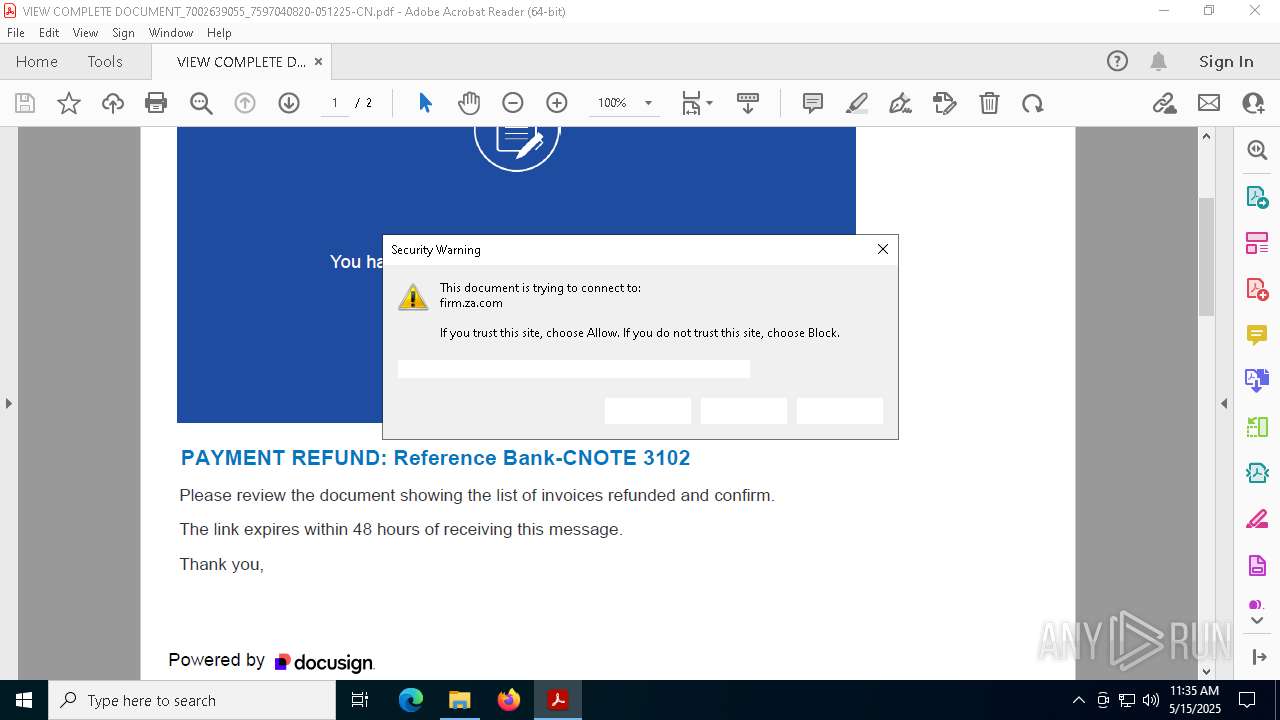Rotate the page view icon

[x=1033, y=103]
